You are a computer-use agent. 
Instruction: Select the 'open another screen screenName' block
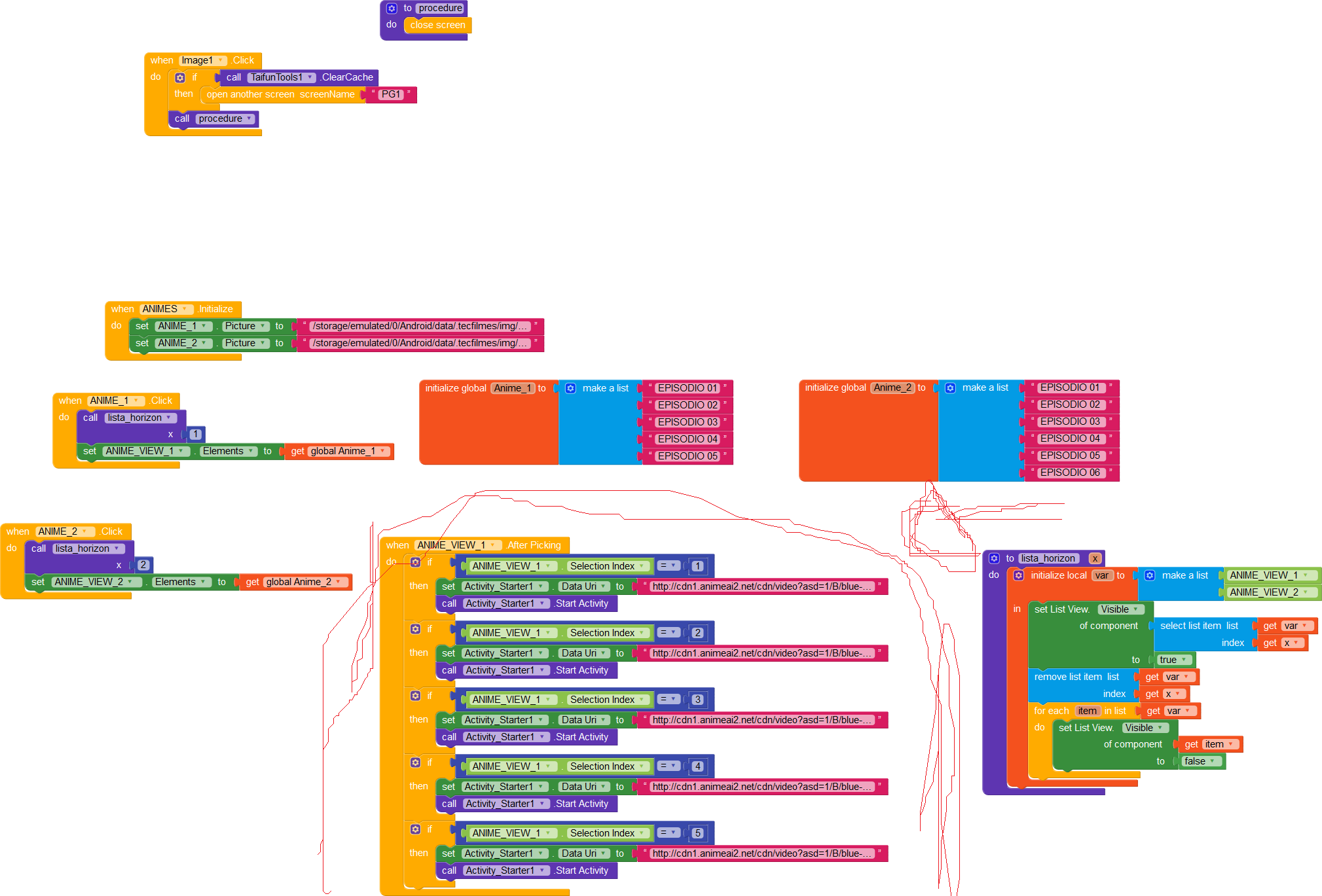(281, 94)
